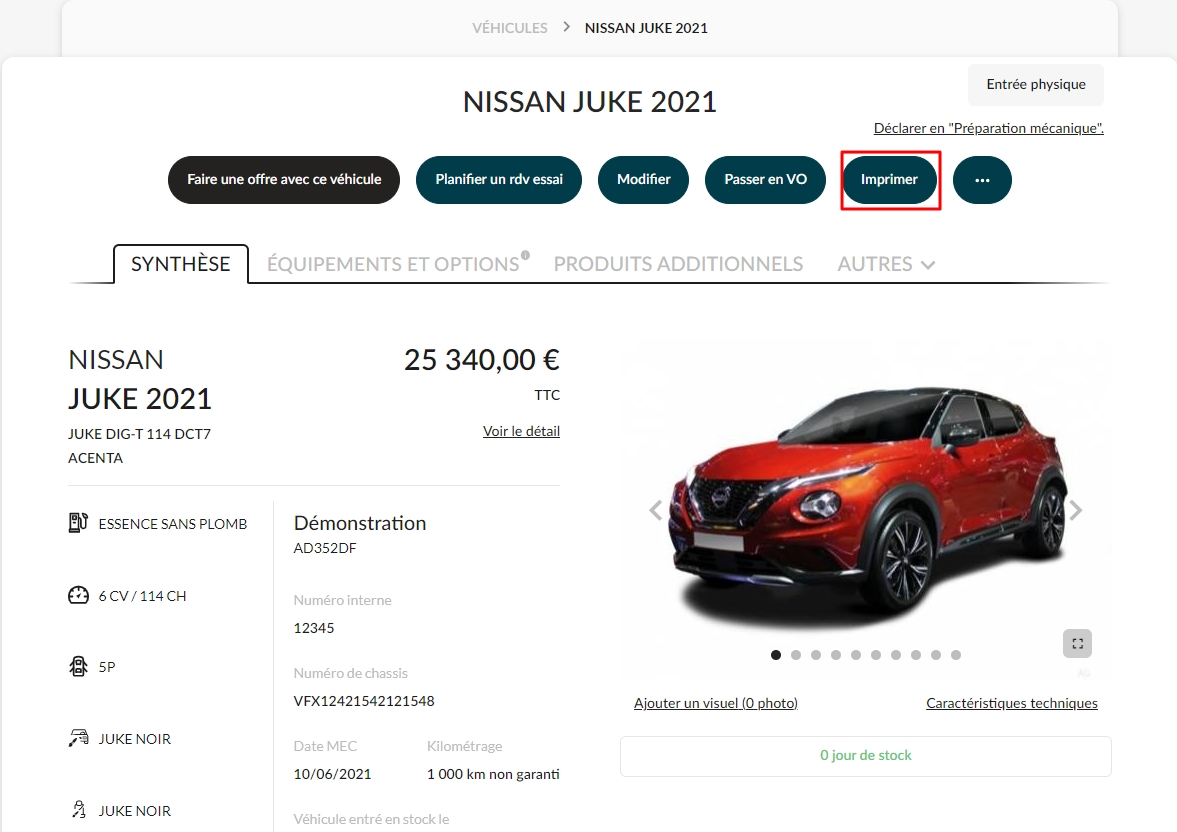Show next car photo with right arrow
The width and height of the screenshot is (1177, 832).
pos(1076,511)
